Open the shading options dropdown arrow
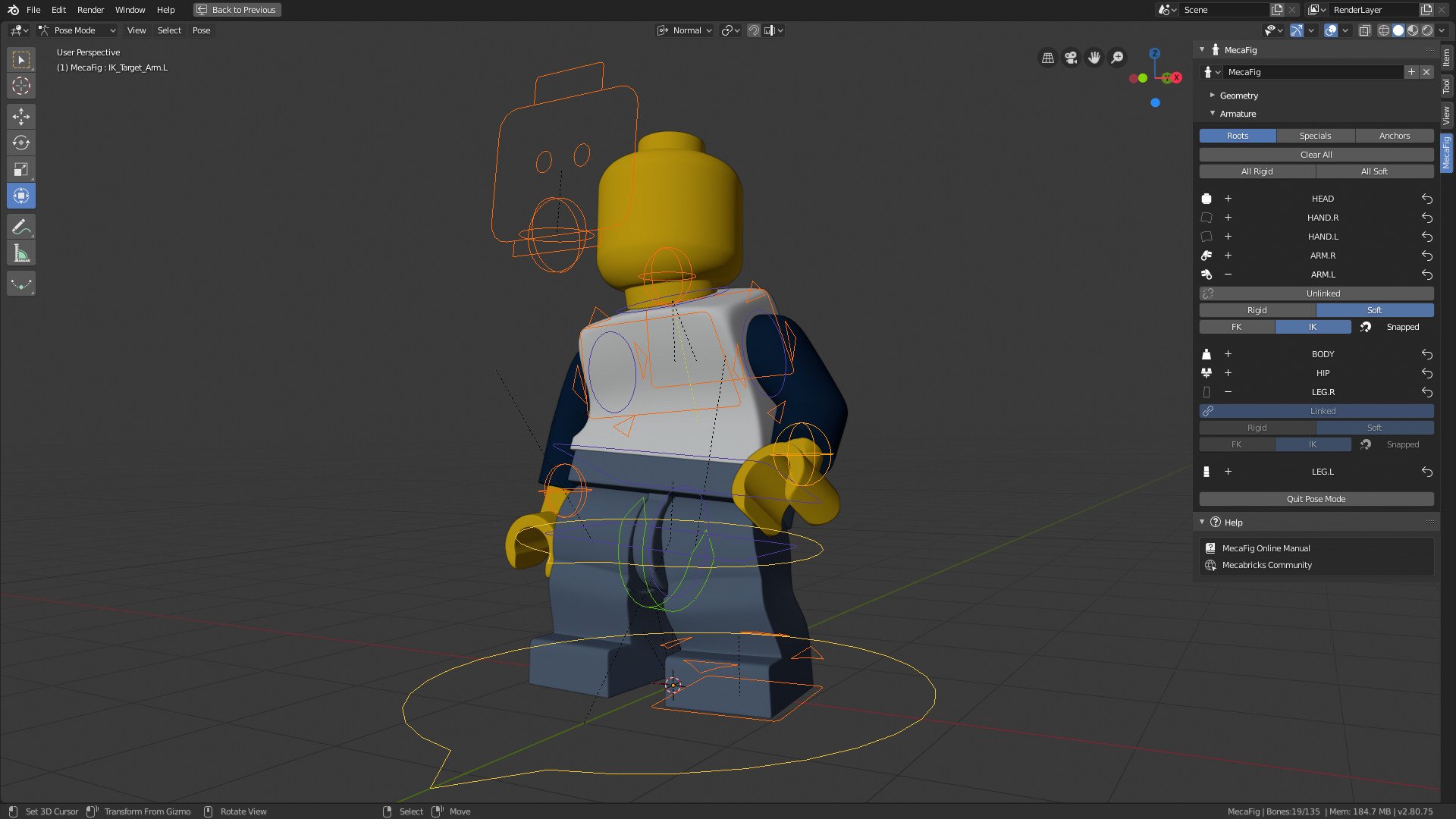This screenshot has height=819, width=1456. click(1442, 30)
